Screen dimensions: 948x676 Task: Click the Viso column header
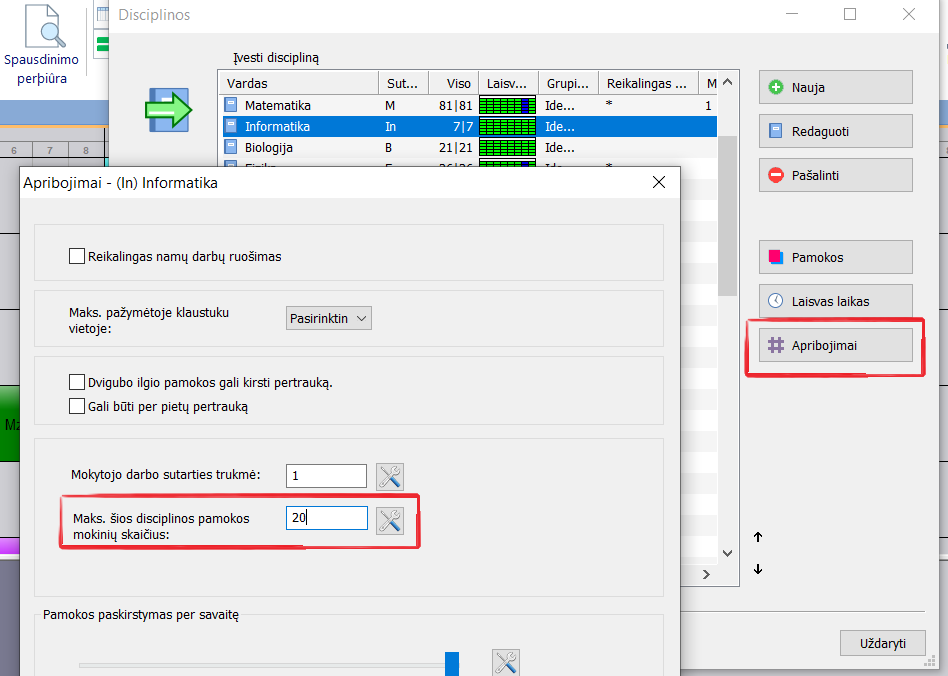coord(453,83)
